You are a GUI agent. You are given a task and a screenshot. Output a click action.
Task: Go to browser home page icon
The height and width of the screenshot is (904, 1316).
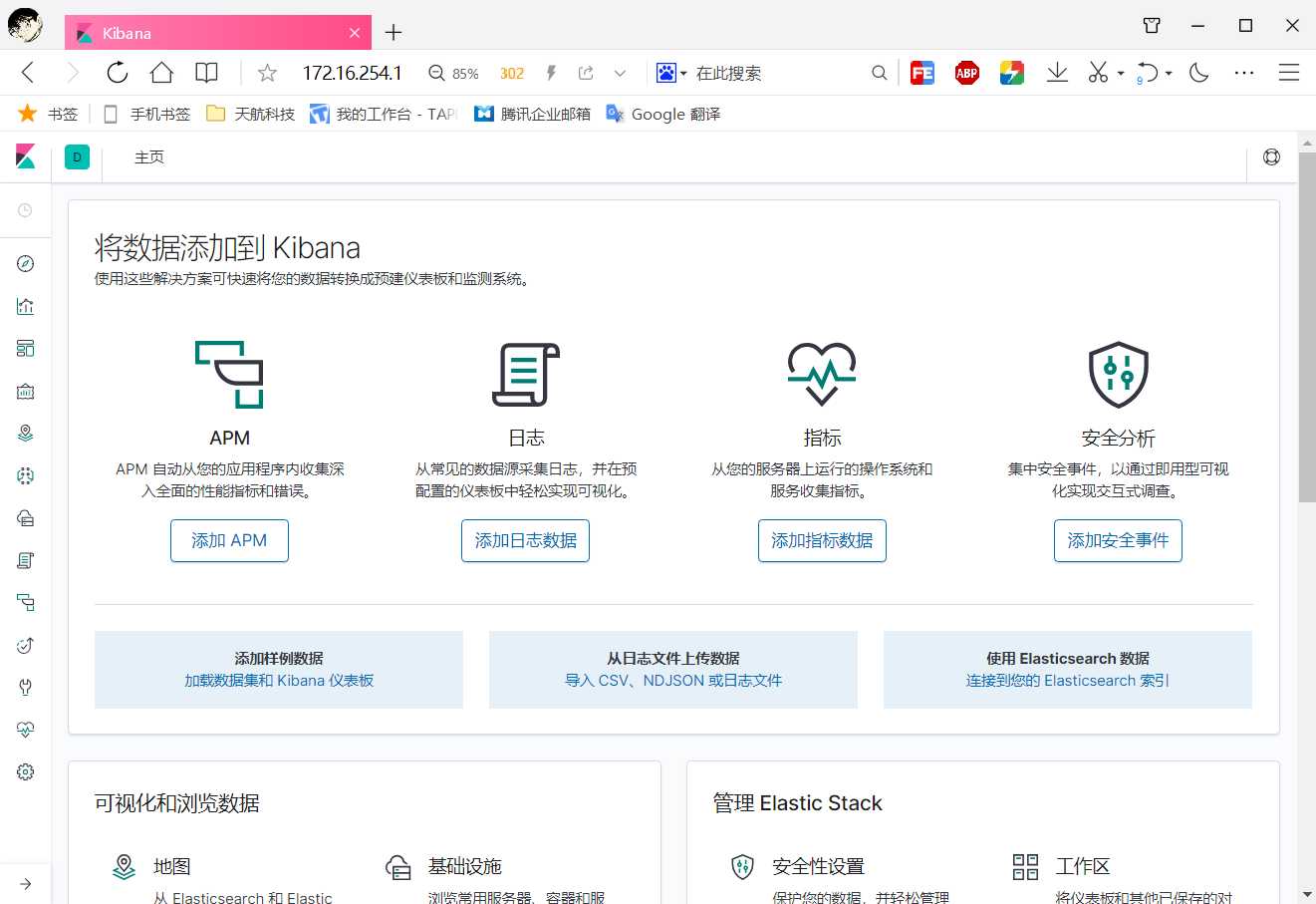(161, 73)
